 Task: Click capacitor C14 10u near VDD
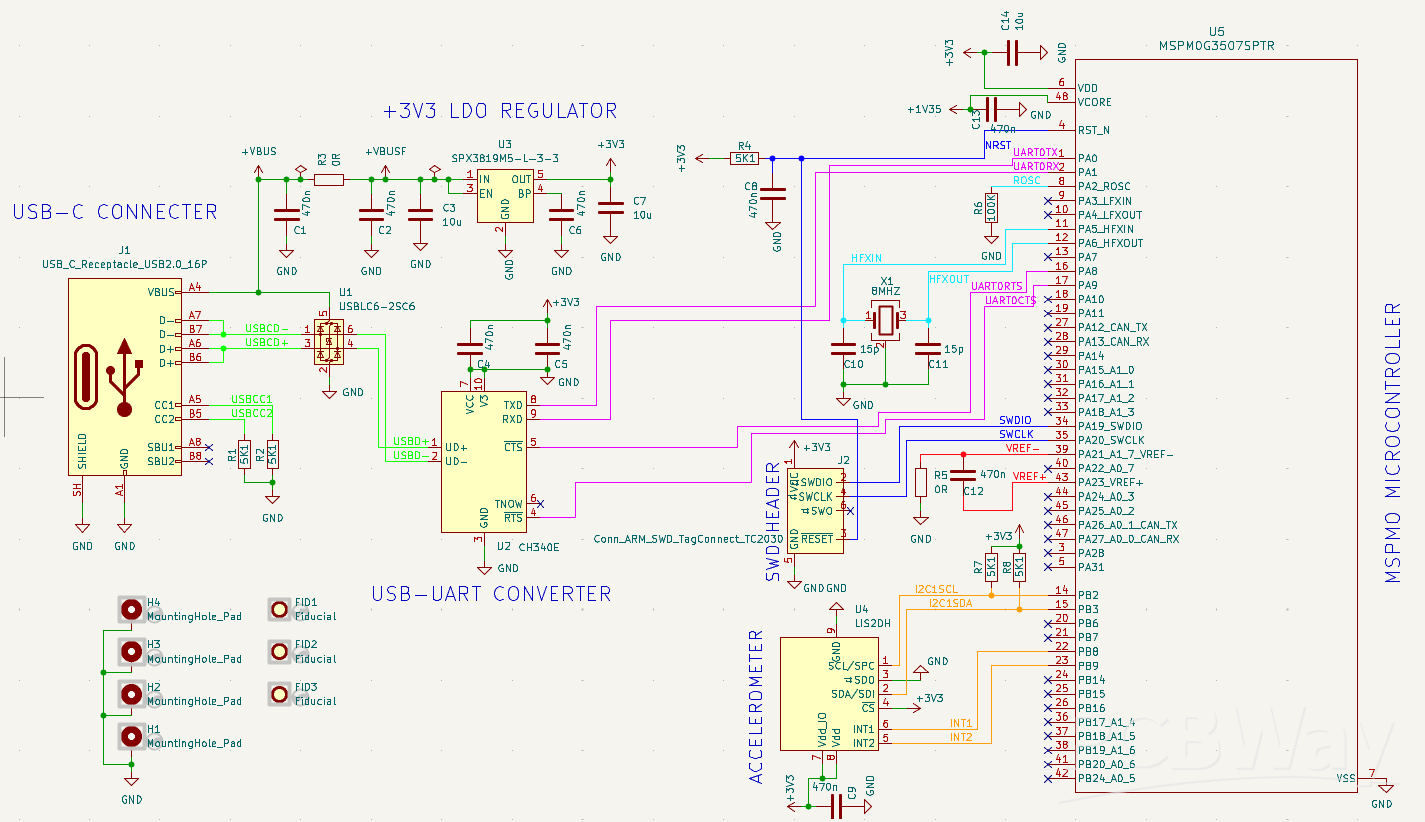[x=1012, y=52]
